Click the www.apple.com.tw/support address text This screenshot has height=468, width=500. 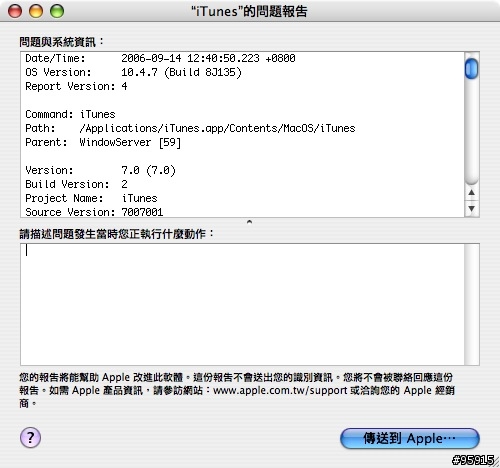[x=280, y=390]
